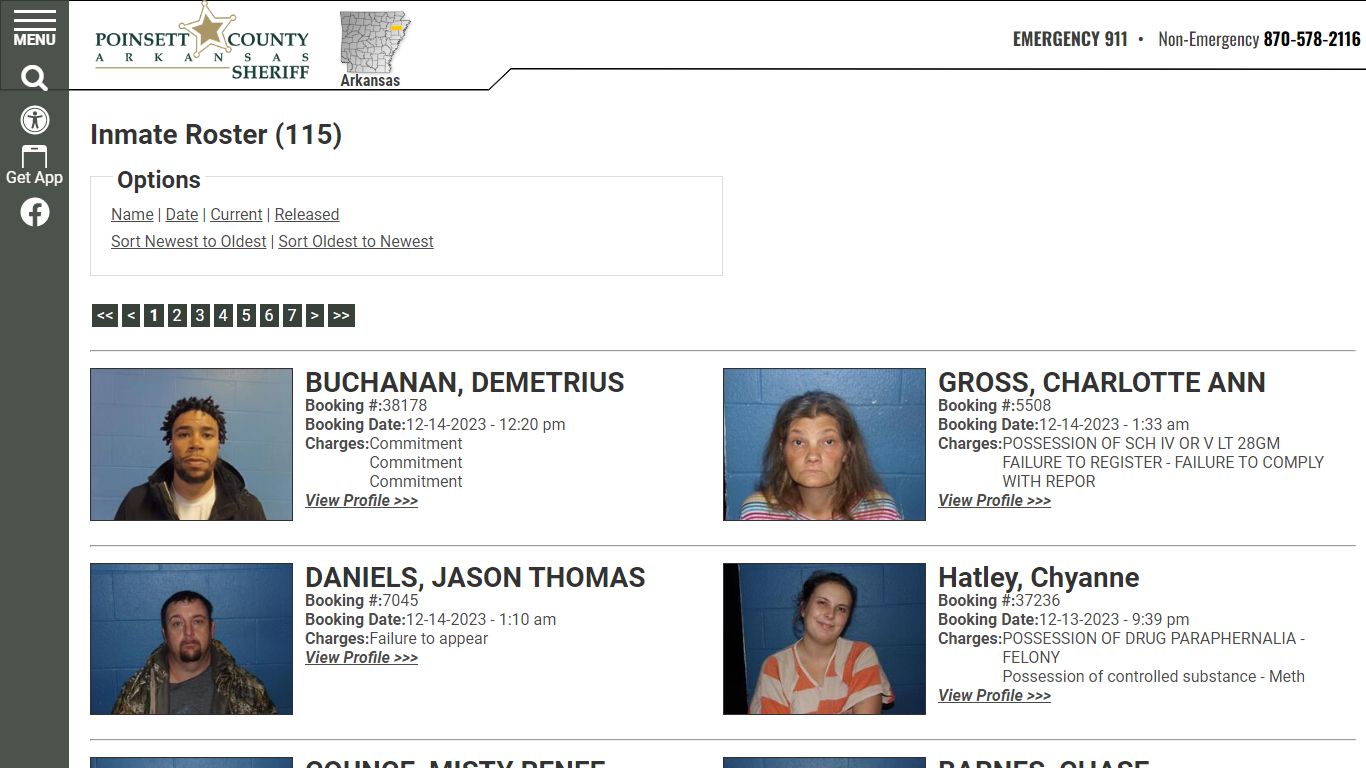
Task: Sort roster by Date
Action: point(182,214)
